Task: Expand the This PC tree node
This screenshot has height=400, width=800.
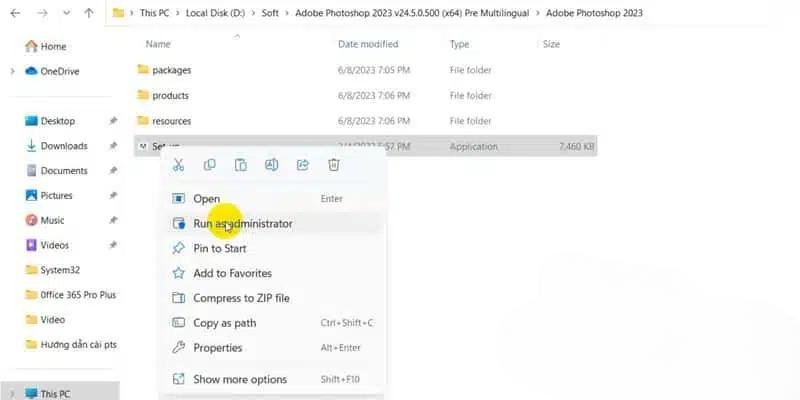Action: [11, 393]
